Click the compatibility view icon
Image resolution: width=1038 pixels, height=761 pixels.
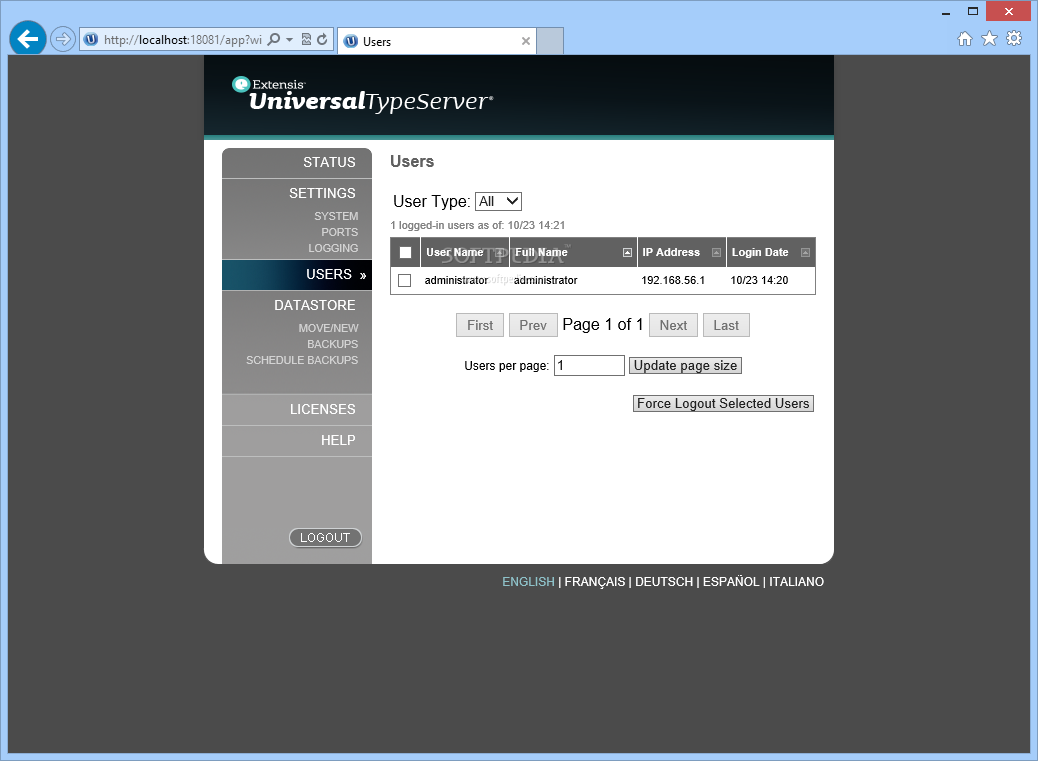pyautogui.click(x=306, y=40)
